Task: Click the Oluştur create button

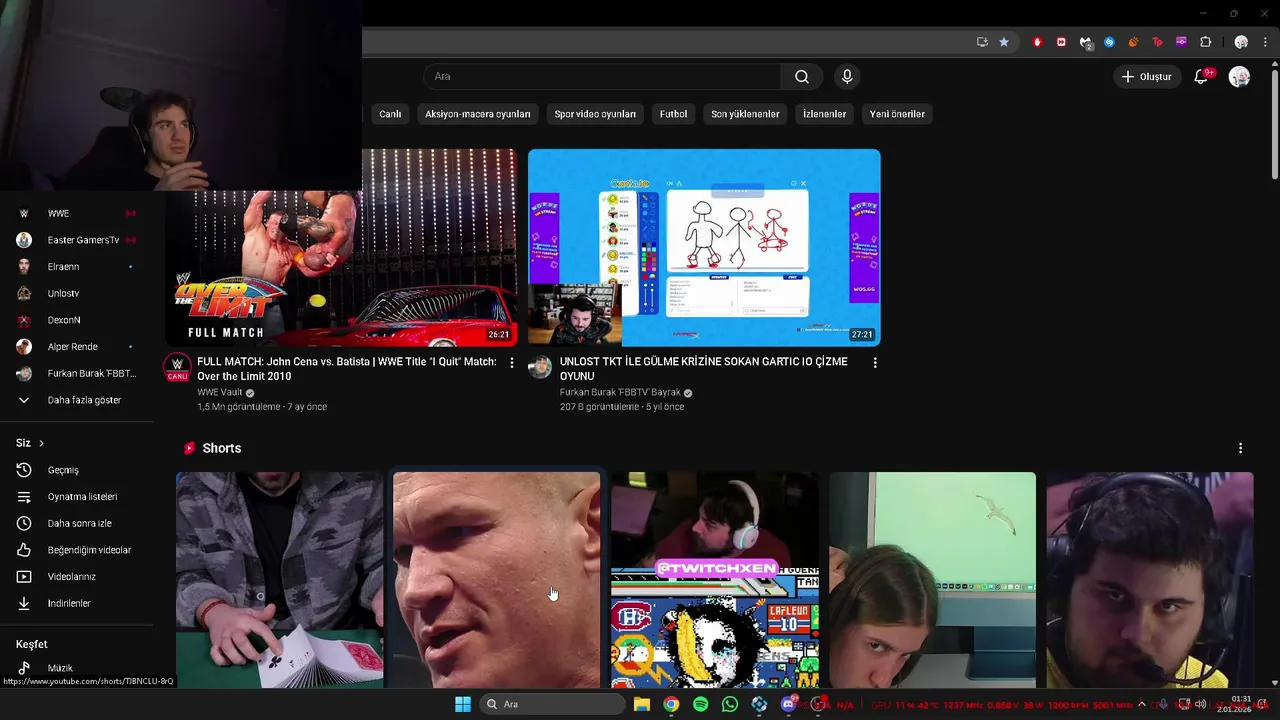Action: 1146,77
